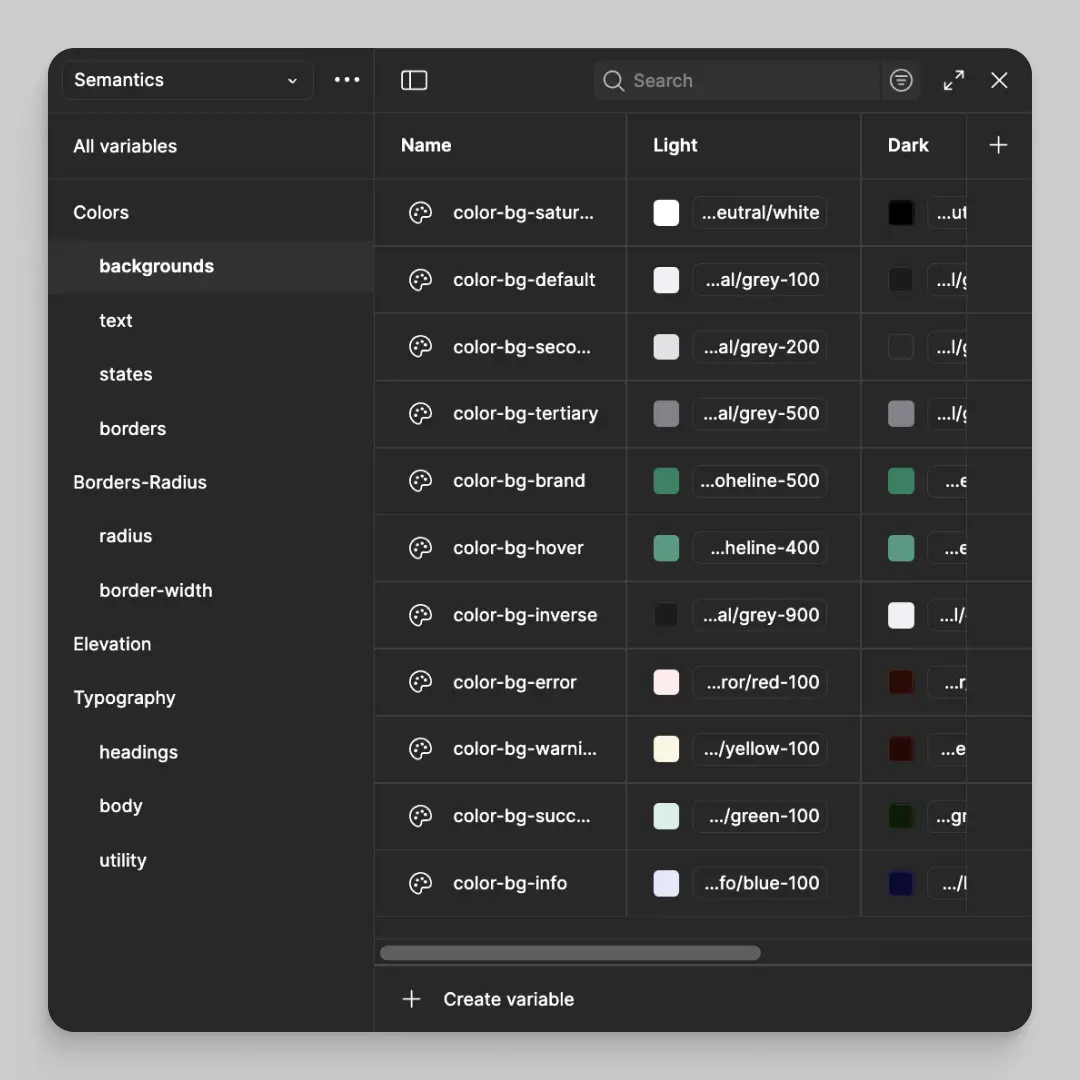The width and height of the screenshot is (1080, 1080).
Task: Click the Dark swatch for color-bg-tertiary
Action: [901, 414]
